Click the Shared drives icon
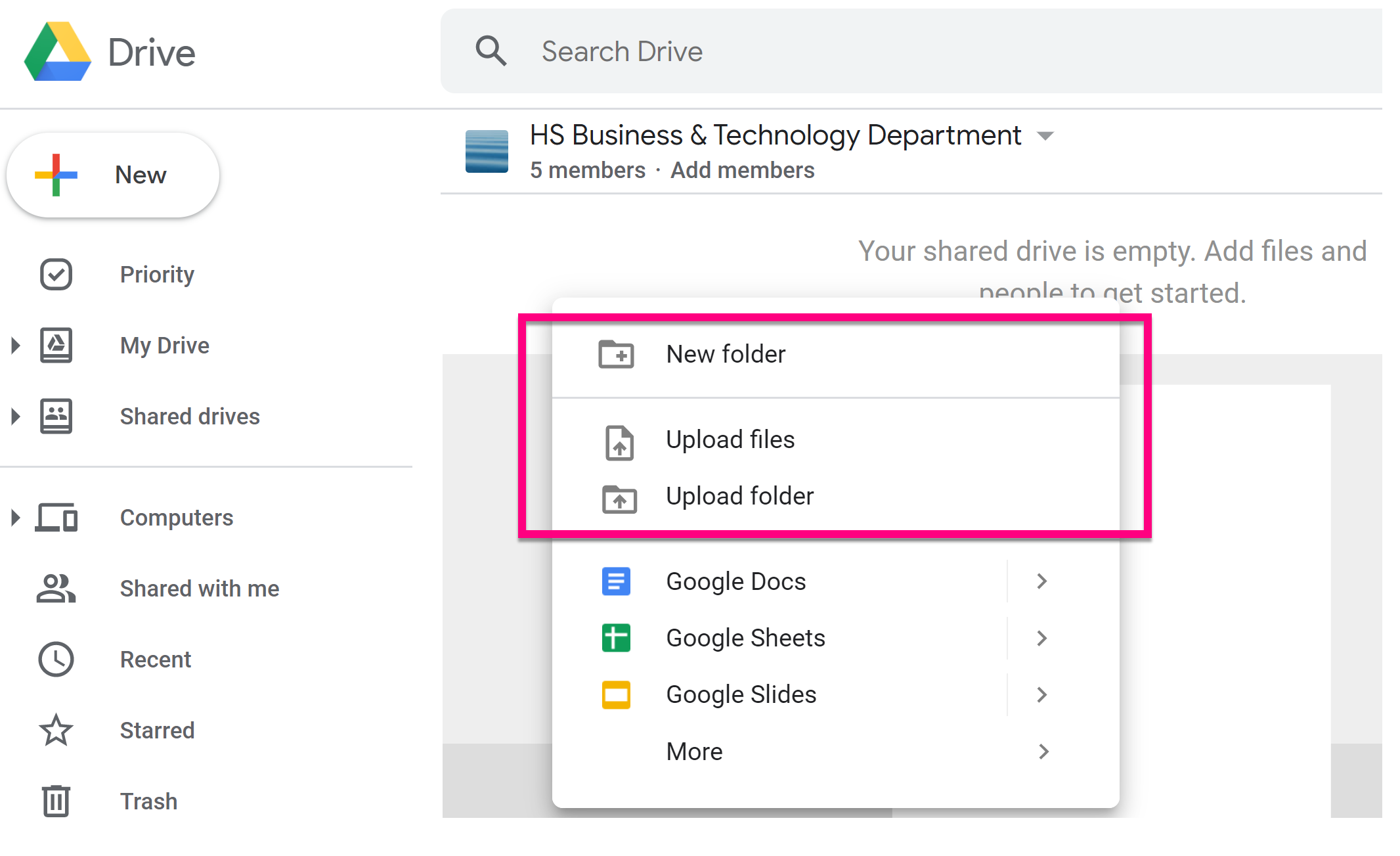 tap(56, 416)
